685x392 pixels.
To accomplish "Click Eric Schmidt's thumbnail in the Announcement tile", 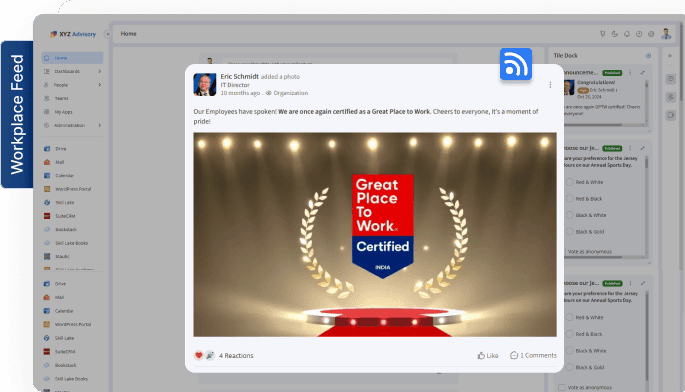I will tap(569, 87).
